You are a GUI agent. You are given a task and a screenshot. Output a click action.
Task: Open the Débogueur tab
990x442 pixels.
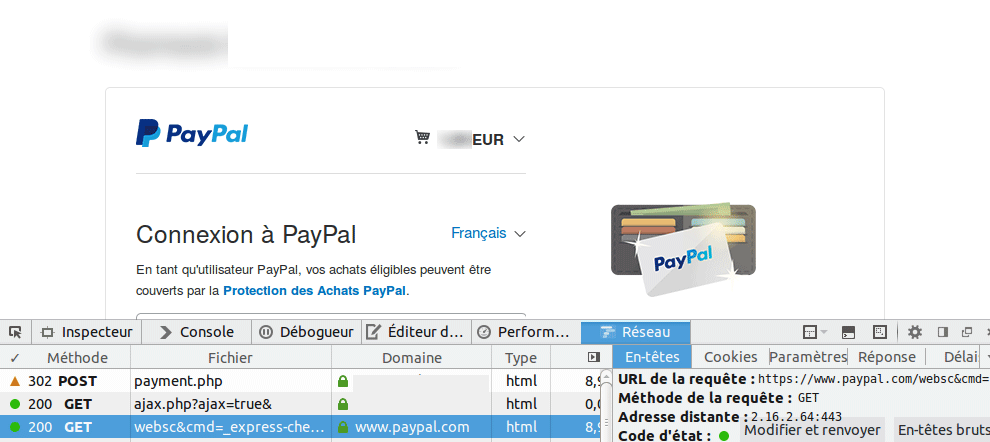tap(307, 332)
